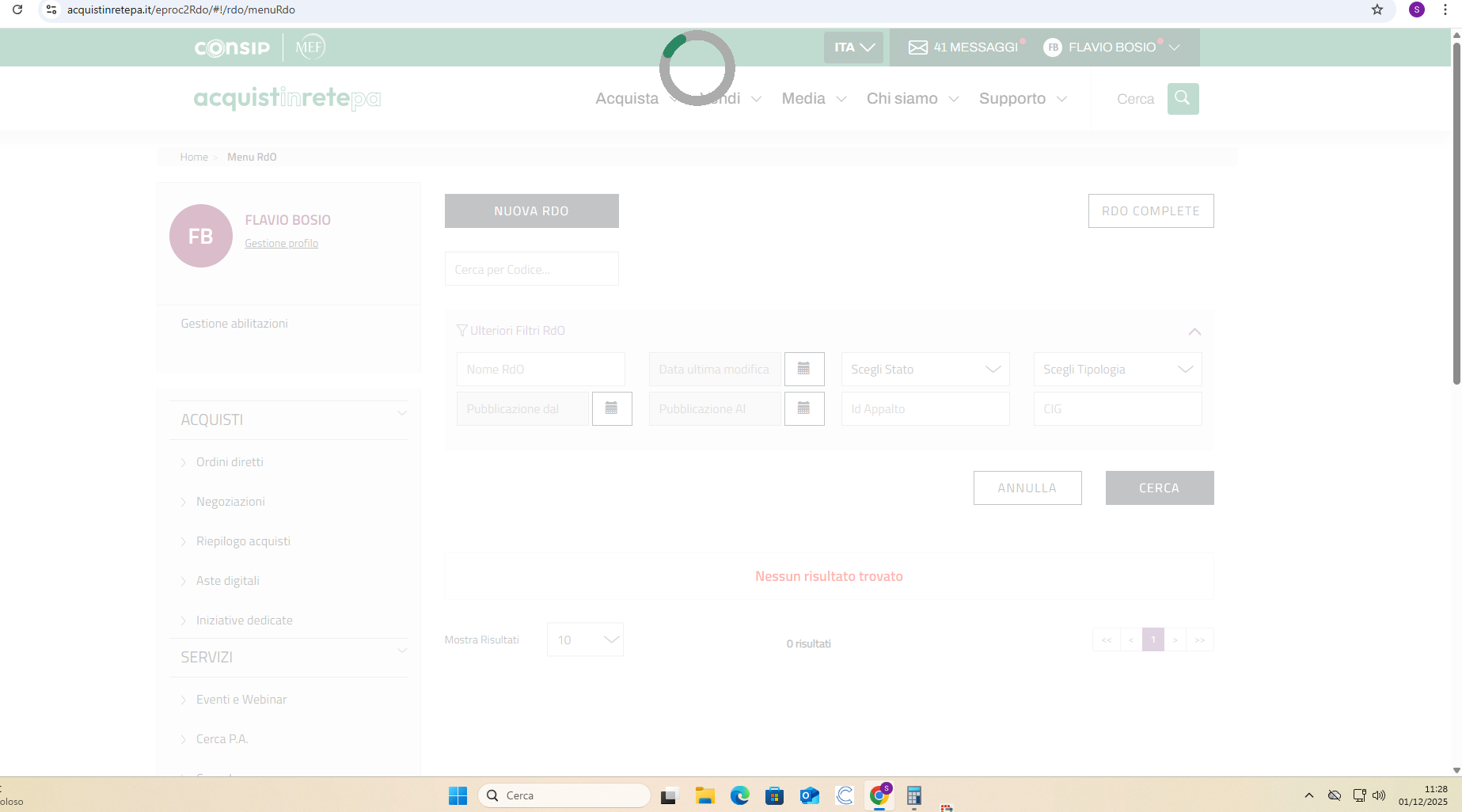The width and height of the screenshot is (1462, 812).
Task: Bookmark this page with star icon
Action: pyautogui.click(x=1377, y=9)
